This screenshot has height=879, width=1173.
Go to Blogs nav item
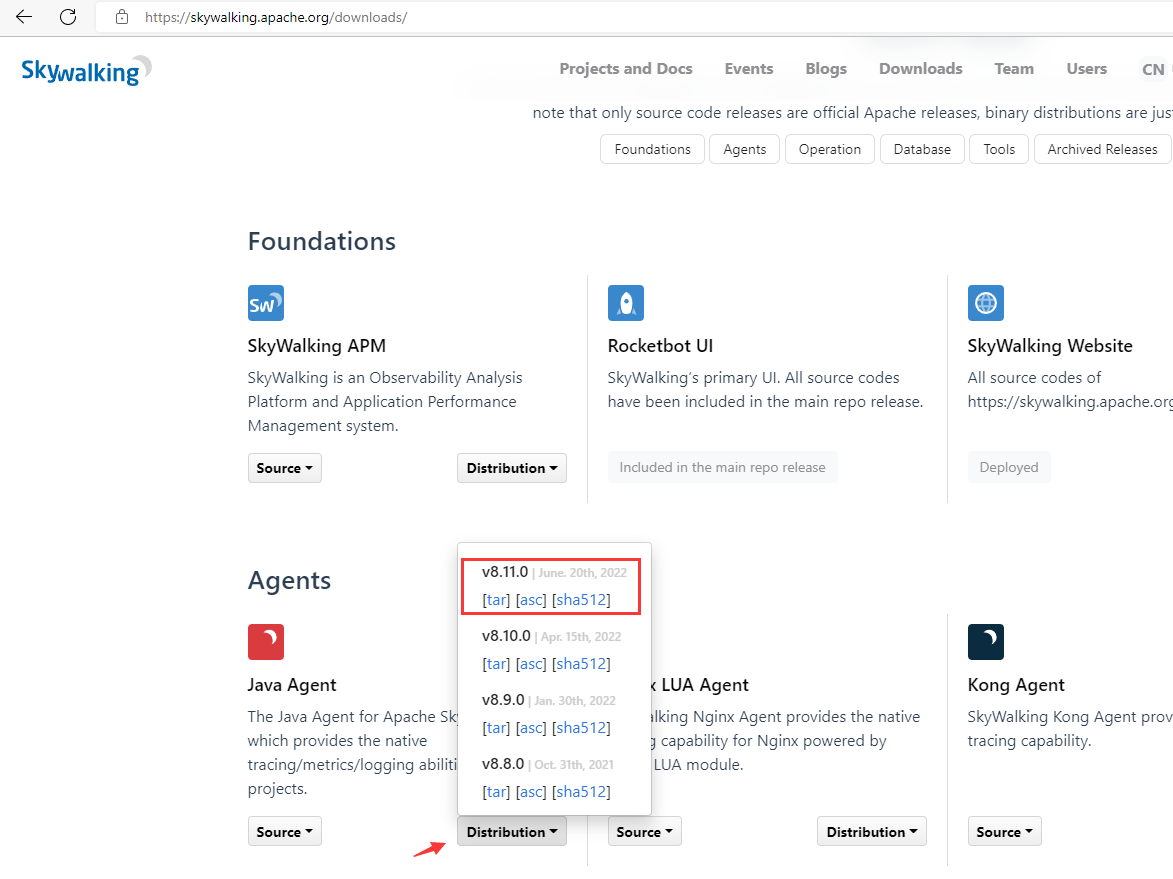(826, 69)
